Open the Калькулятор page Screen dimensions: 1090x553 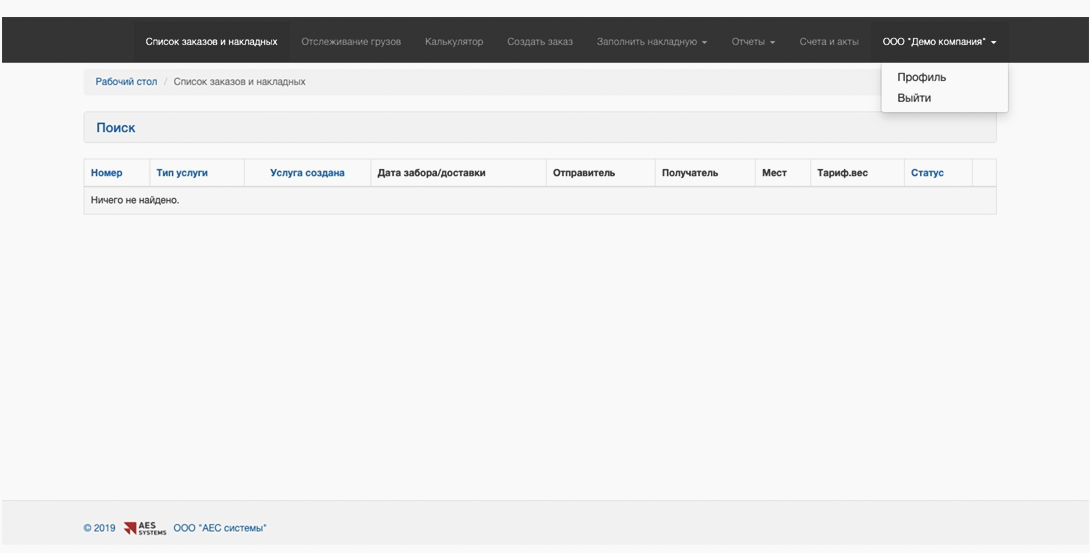(454, 42)
